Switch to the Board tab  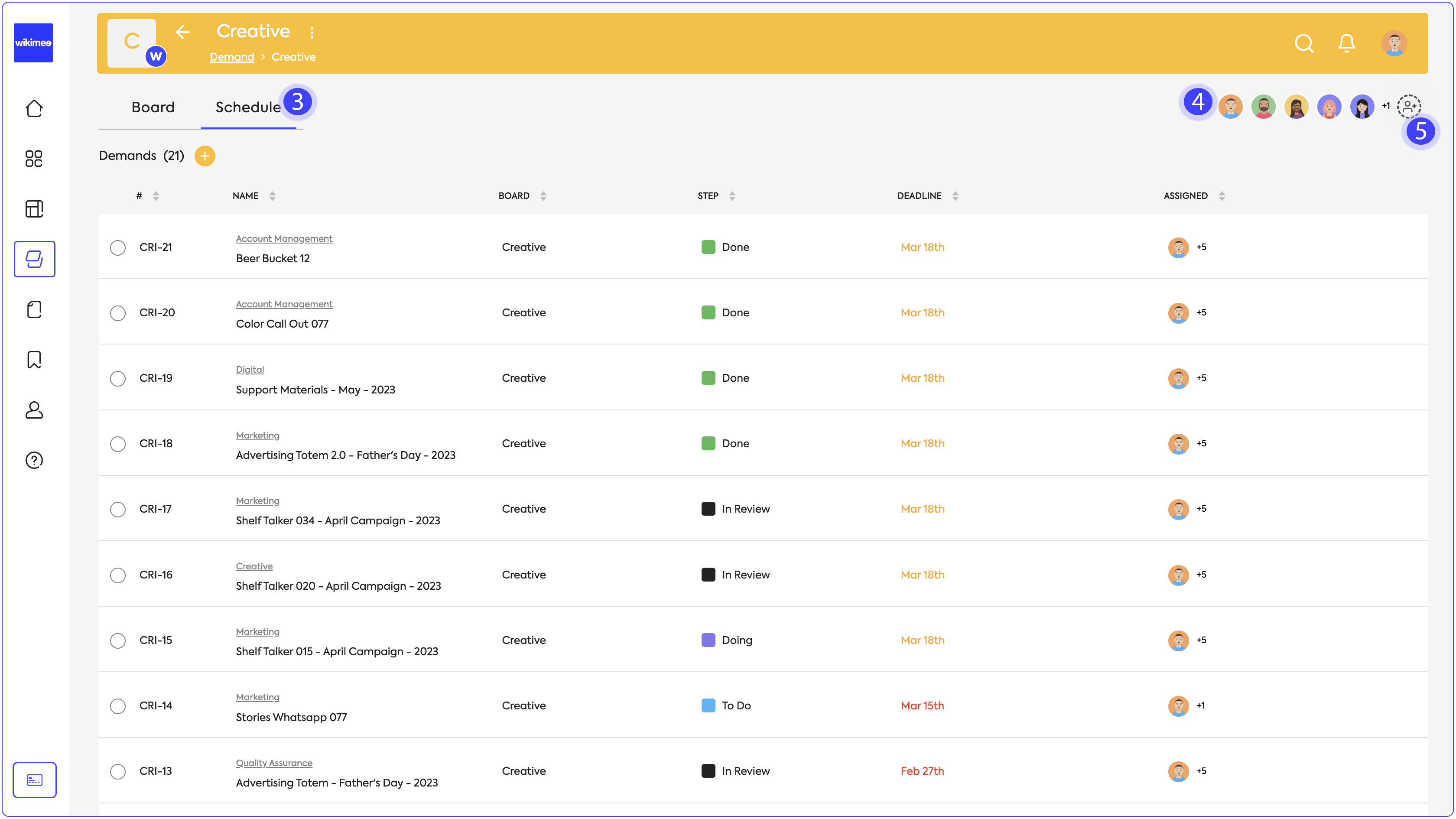pos(153,107)
